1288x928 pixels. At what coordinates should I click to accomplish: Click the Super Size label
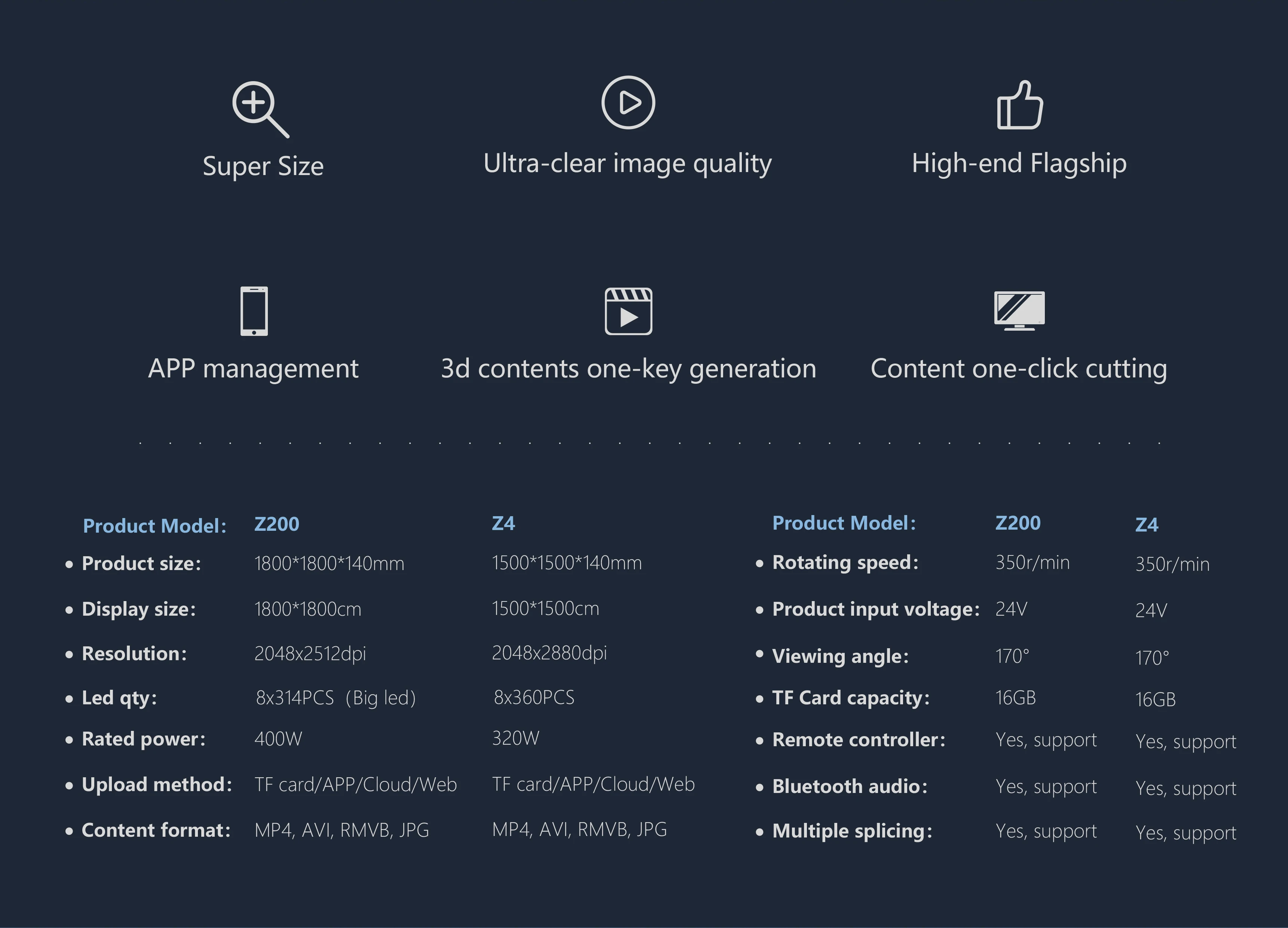coord(263,166)
